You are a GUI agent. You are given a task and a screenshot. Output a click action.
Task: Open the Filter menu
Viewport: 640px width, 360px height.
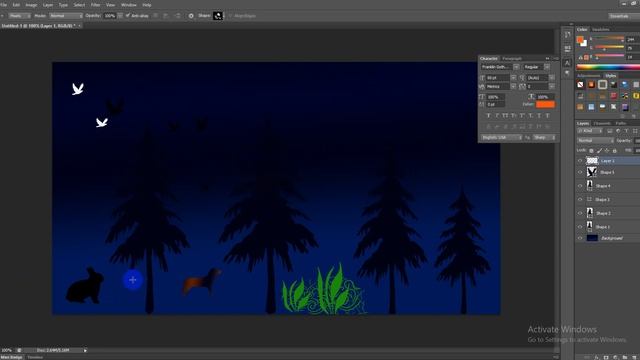(95, 5)
